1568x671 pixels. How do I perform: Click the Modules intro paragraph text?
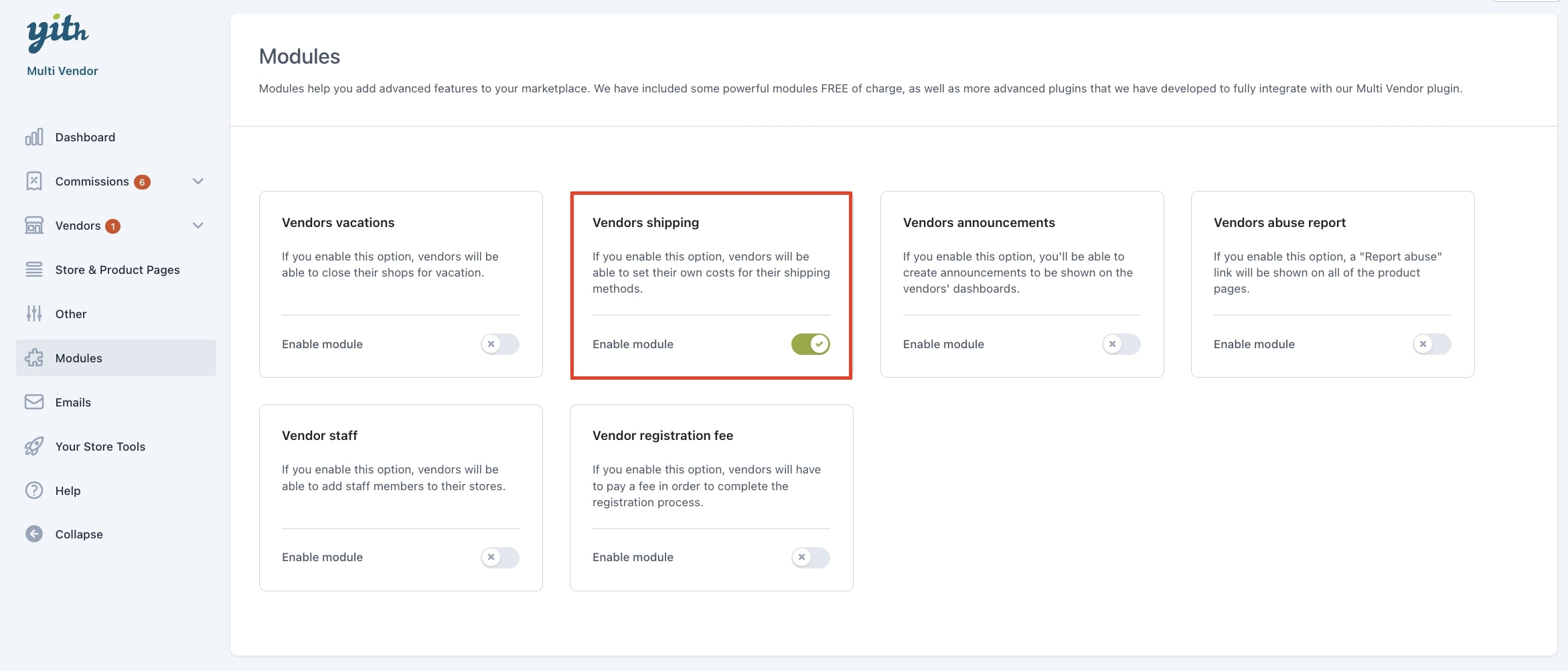click(860, 88)
